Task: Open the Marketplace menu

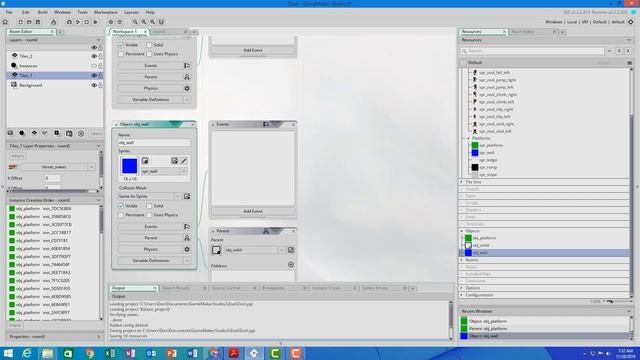Action: click(106, 12)
